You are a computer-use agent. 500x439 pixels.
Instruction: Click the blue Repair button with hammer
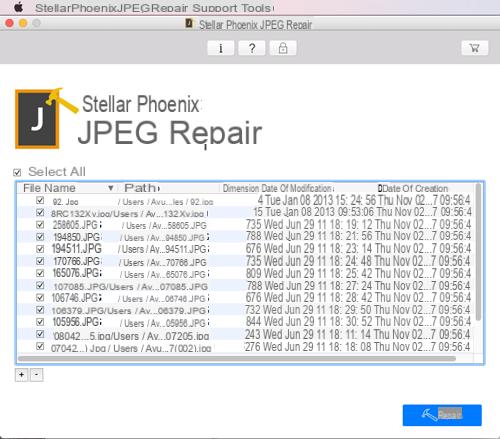[x=442, y=415]
